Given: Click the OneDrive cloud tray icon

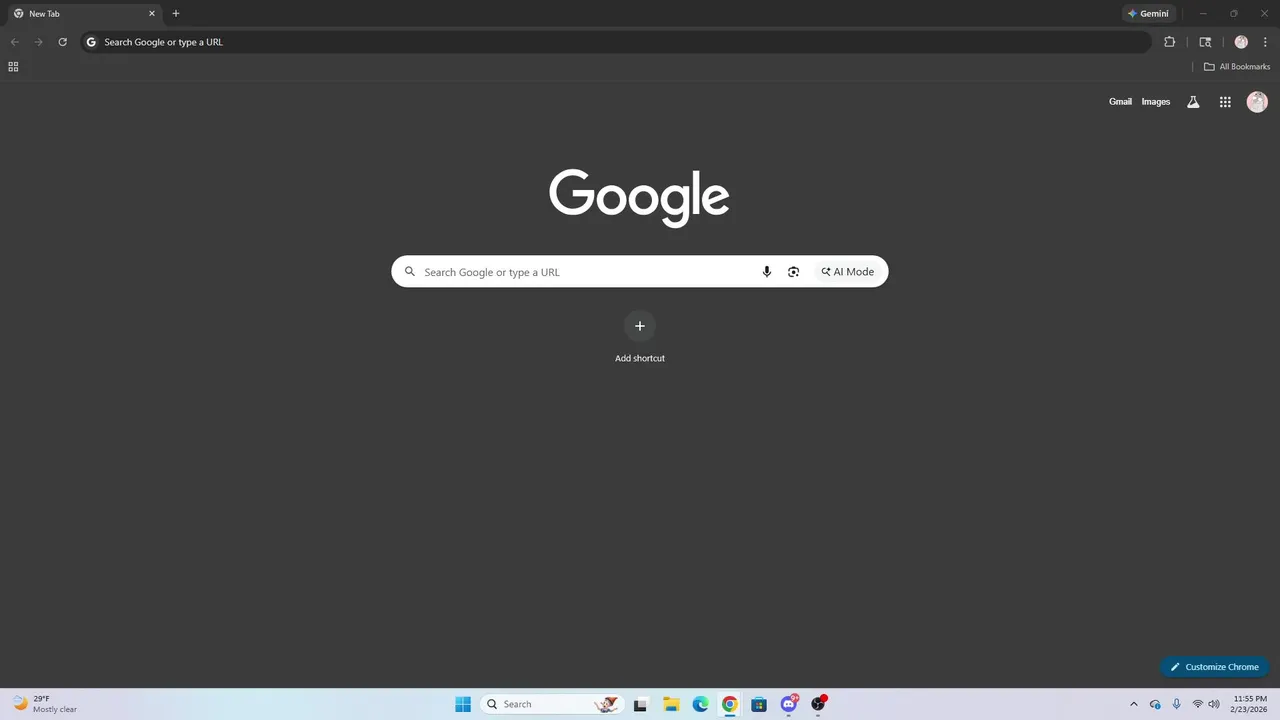Looking at the screenshot, I should 1155,704.
